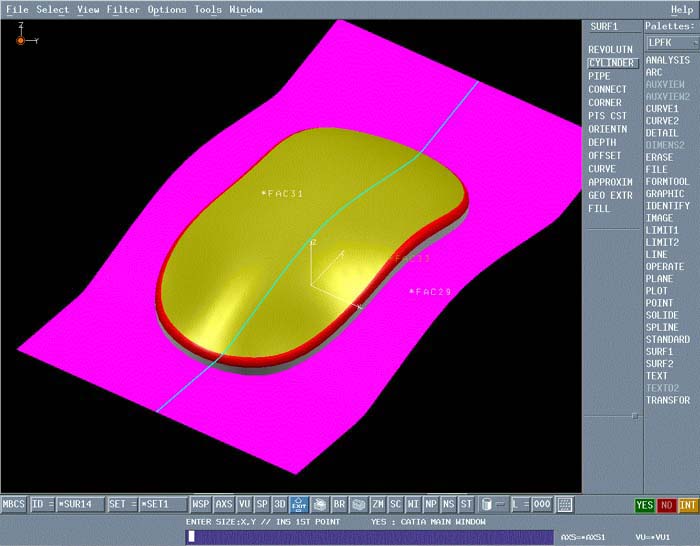Toggle the INT button

[x=687, y=505]
